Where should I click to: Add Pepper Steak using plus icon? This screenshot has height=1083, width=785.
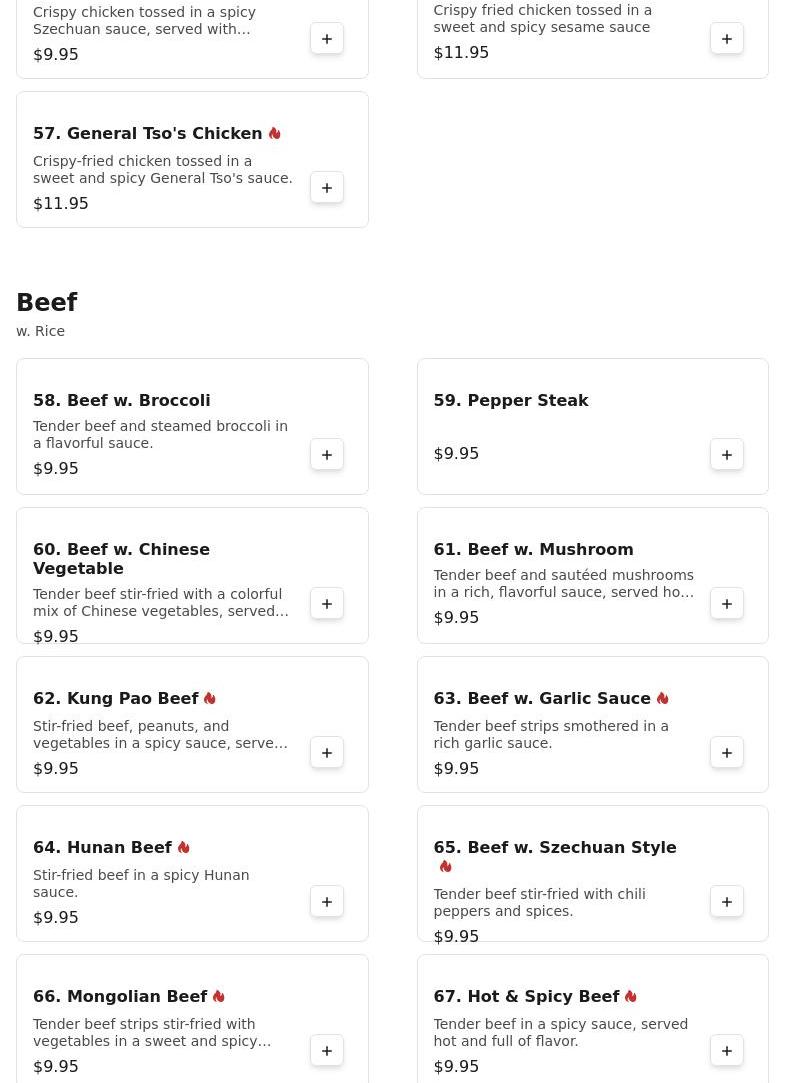[x=727, y=455]
